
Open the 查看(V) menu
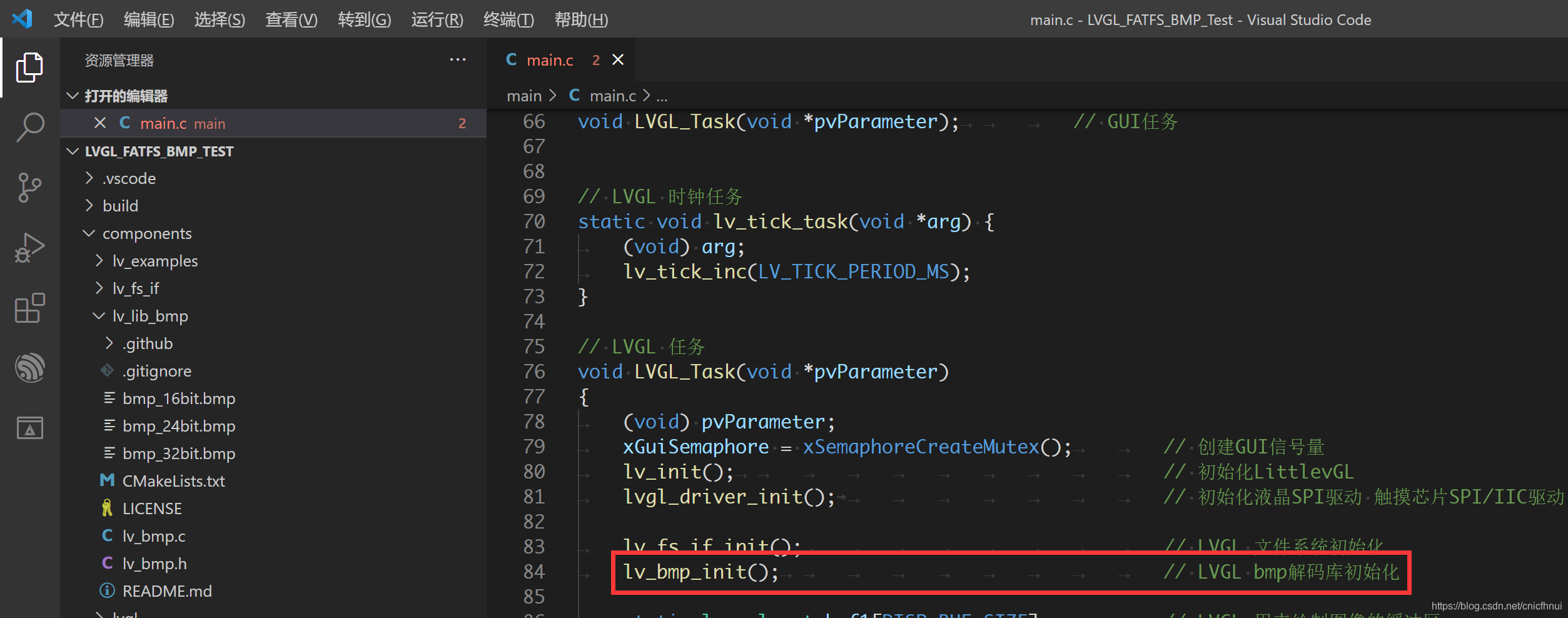pyautogui.click(x=291, y=20)
